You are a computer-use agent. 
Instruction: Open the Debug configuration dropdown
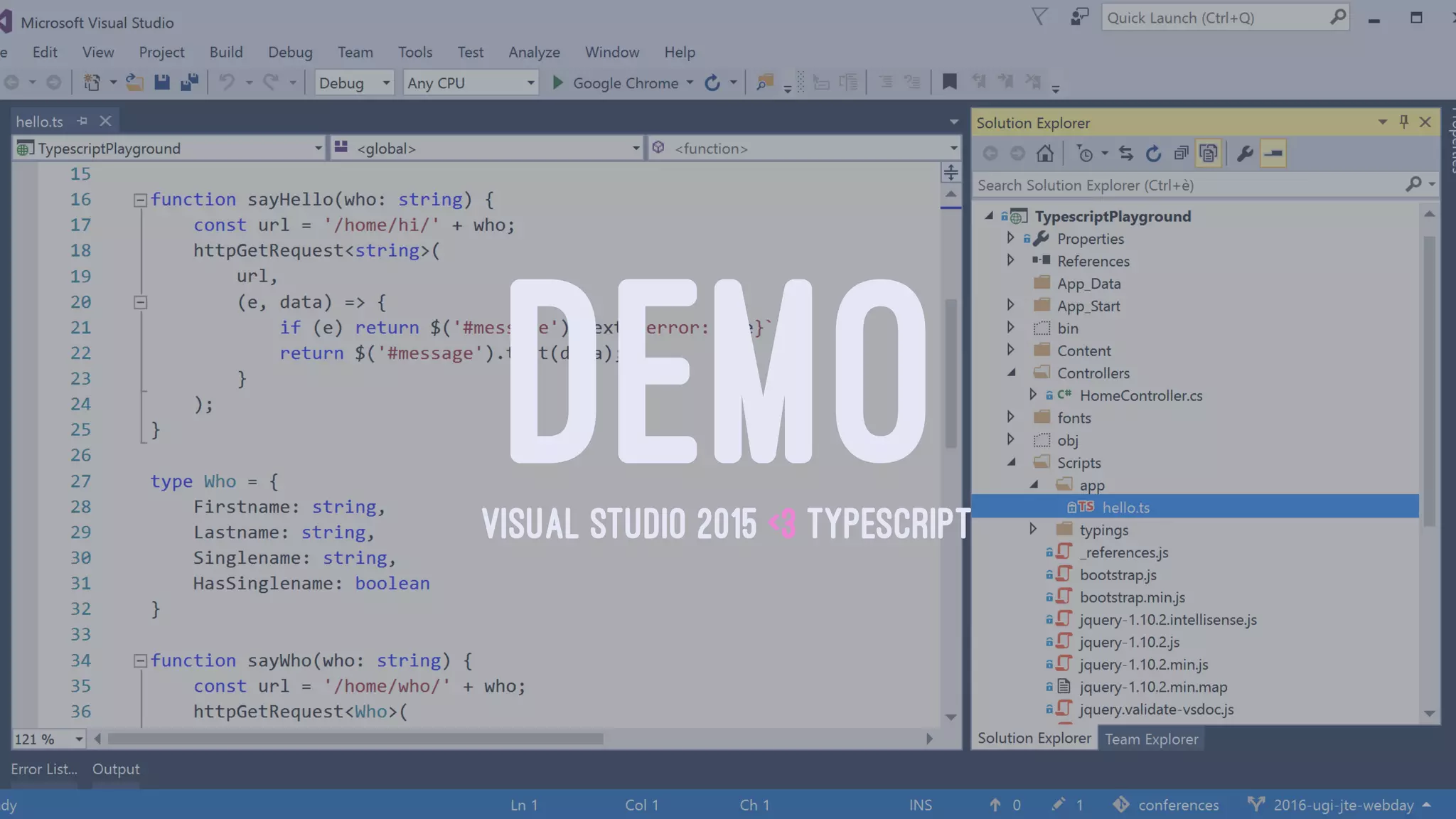[x=354, y=83]
